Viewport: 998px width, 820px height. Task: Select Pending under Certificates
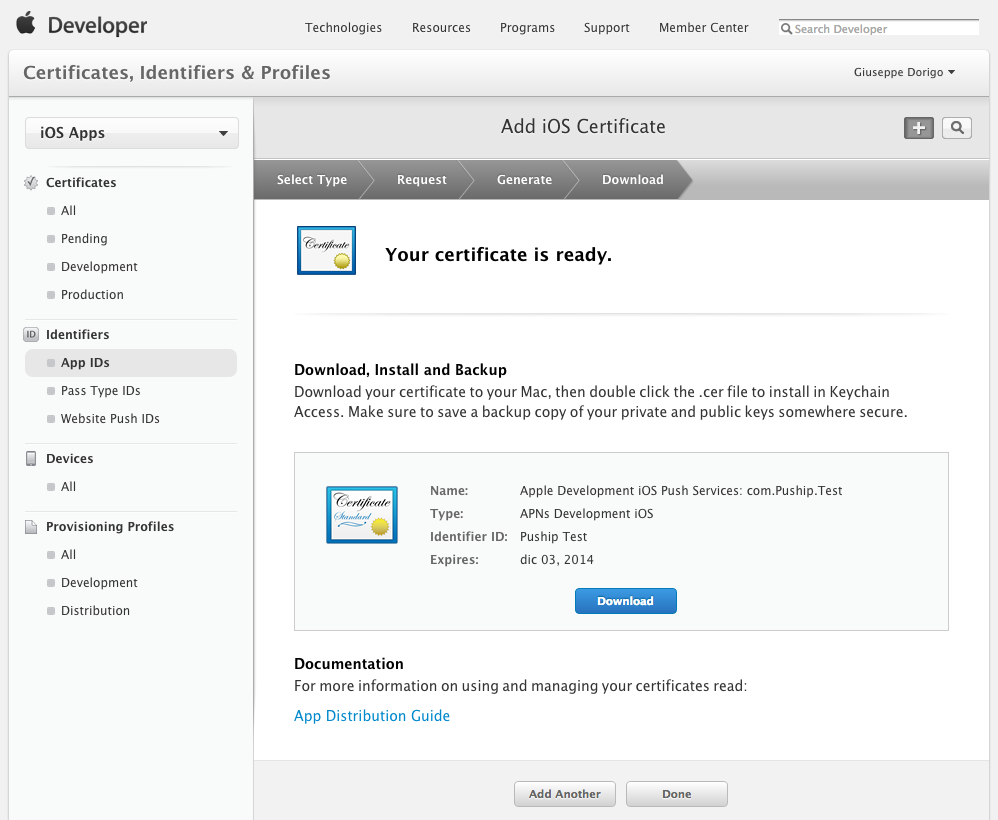84,239
